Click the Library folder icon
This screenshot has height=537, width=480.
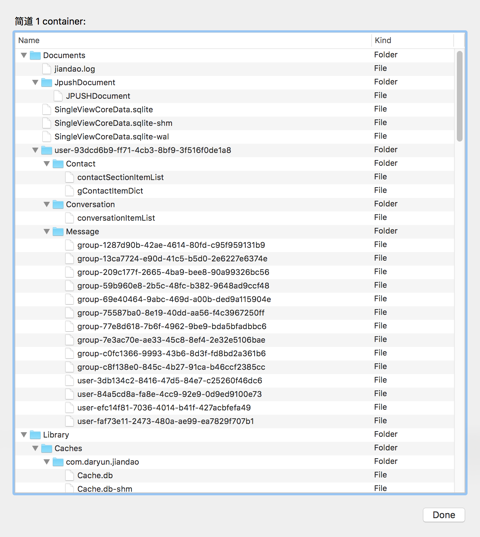point(35,435)
